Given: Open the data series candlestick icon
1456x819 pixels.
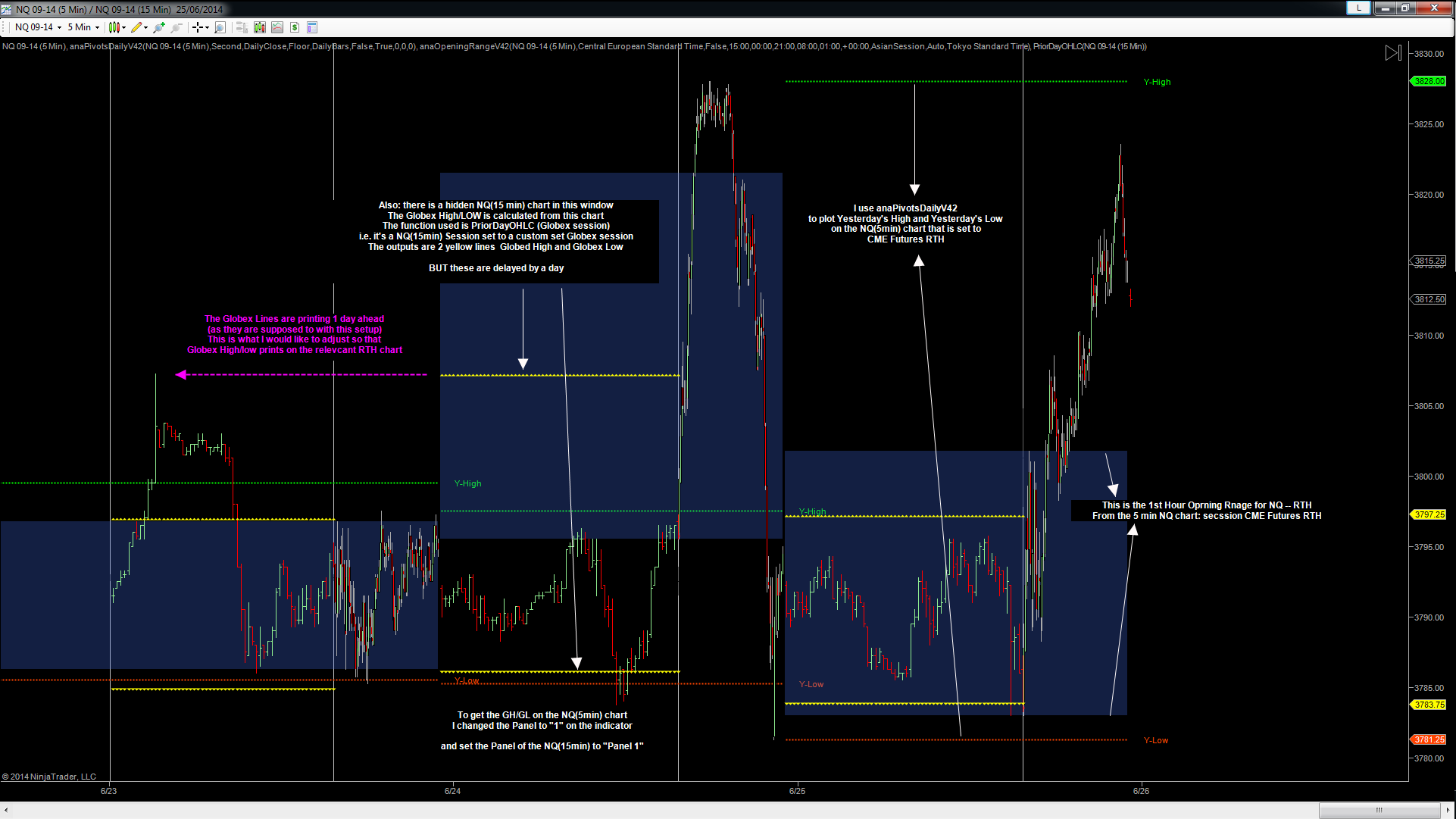Looking at the screenshot, I should (260, 27).
